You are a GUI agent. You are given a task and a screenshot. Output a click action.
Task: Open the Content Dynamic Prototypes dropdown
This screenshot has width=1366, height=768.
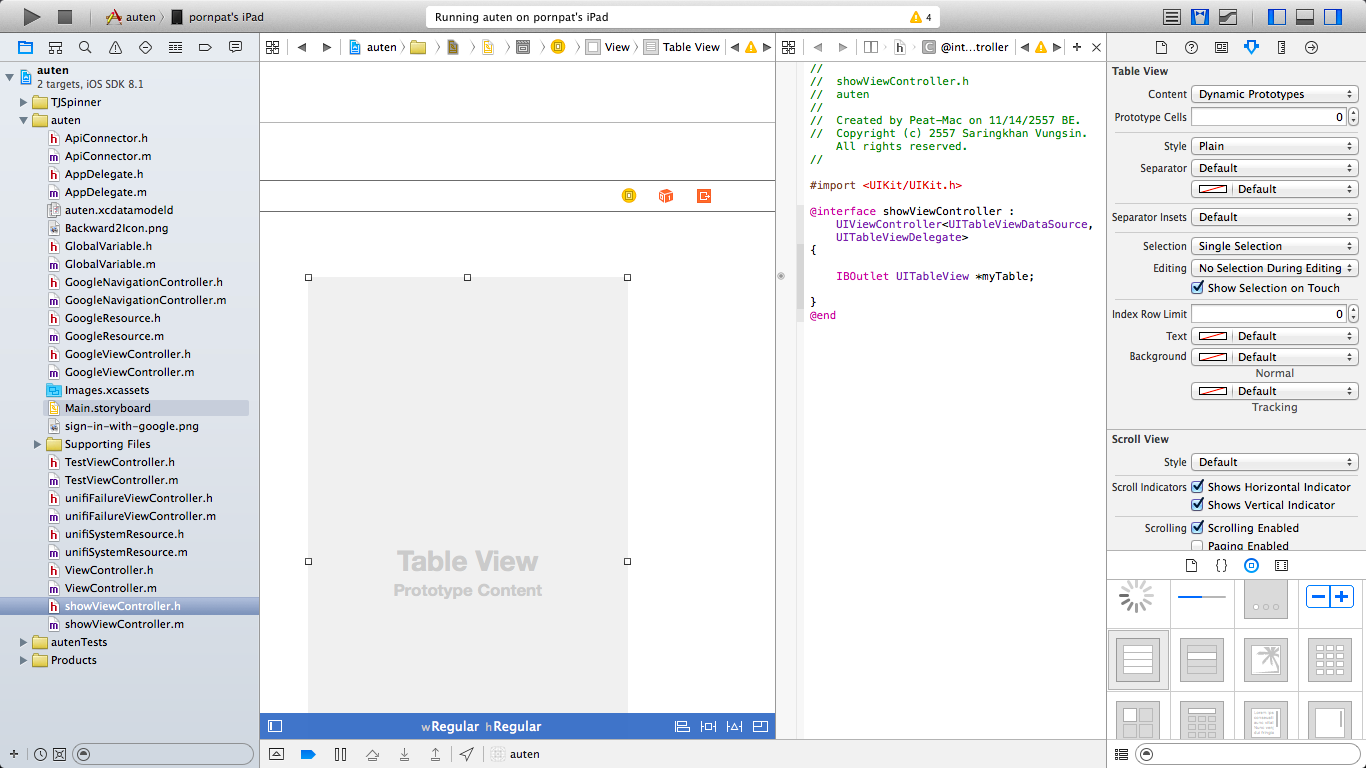[x=1274, y=94]
